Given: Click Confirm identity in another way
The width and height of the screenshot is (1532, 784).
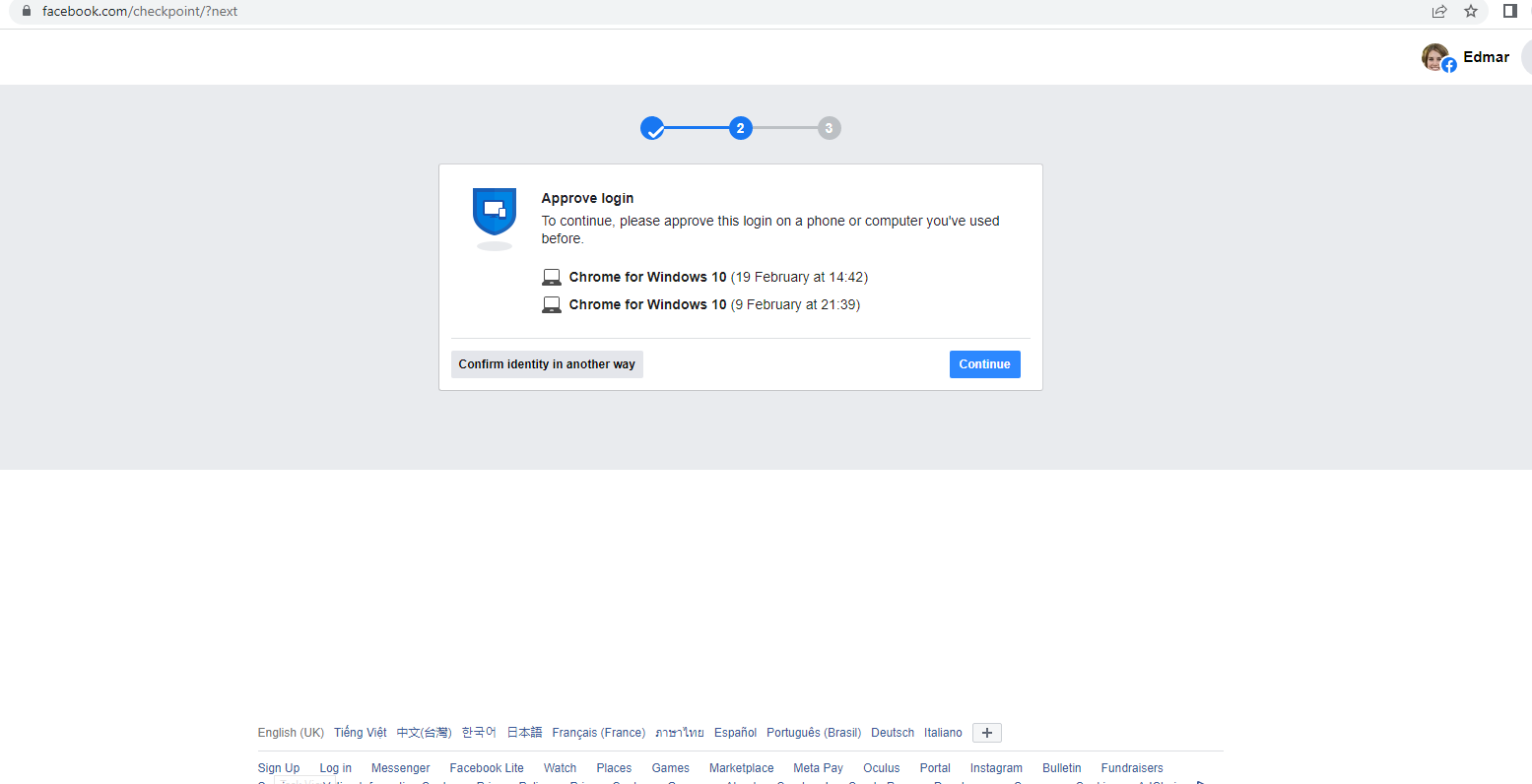Looking at the screenshot, I should [x=547, y=364].
